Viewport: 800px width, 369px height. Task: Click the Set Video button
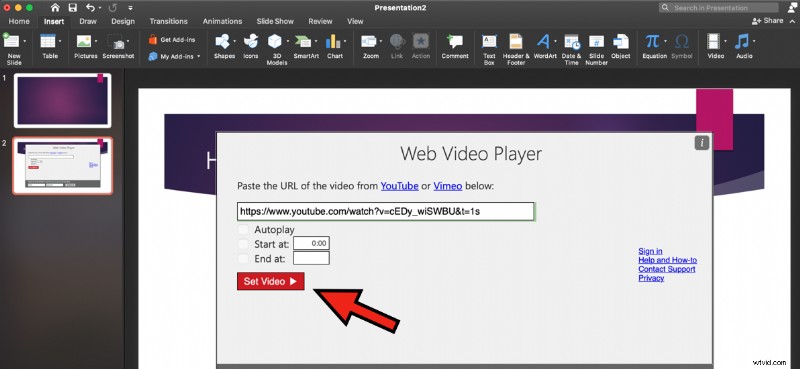coord(270,281)
